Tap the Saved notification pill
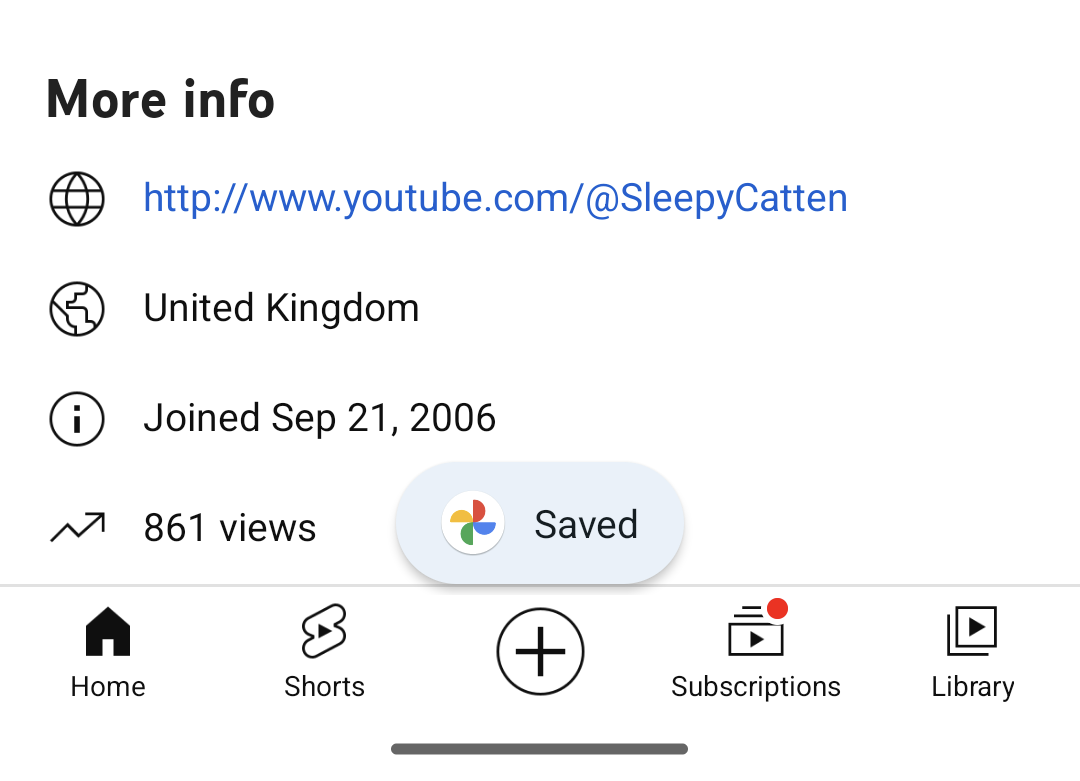The width and height of the screenshot is (1080, 781). tap(585, 524)
